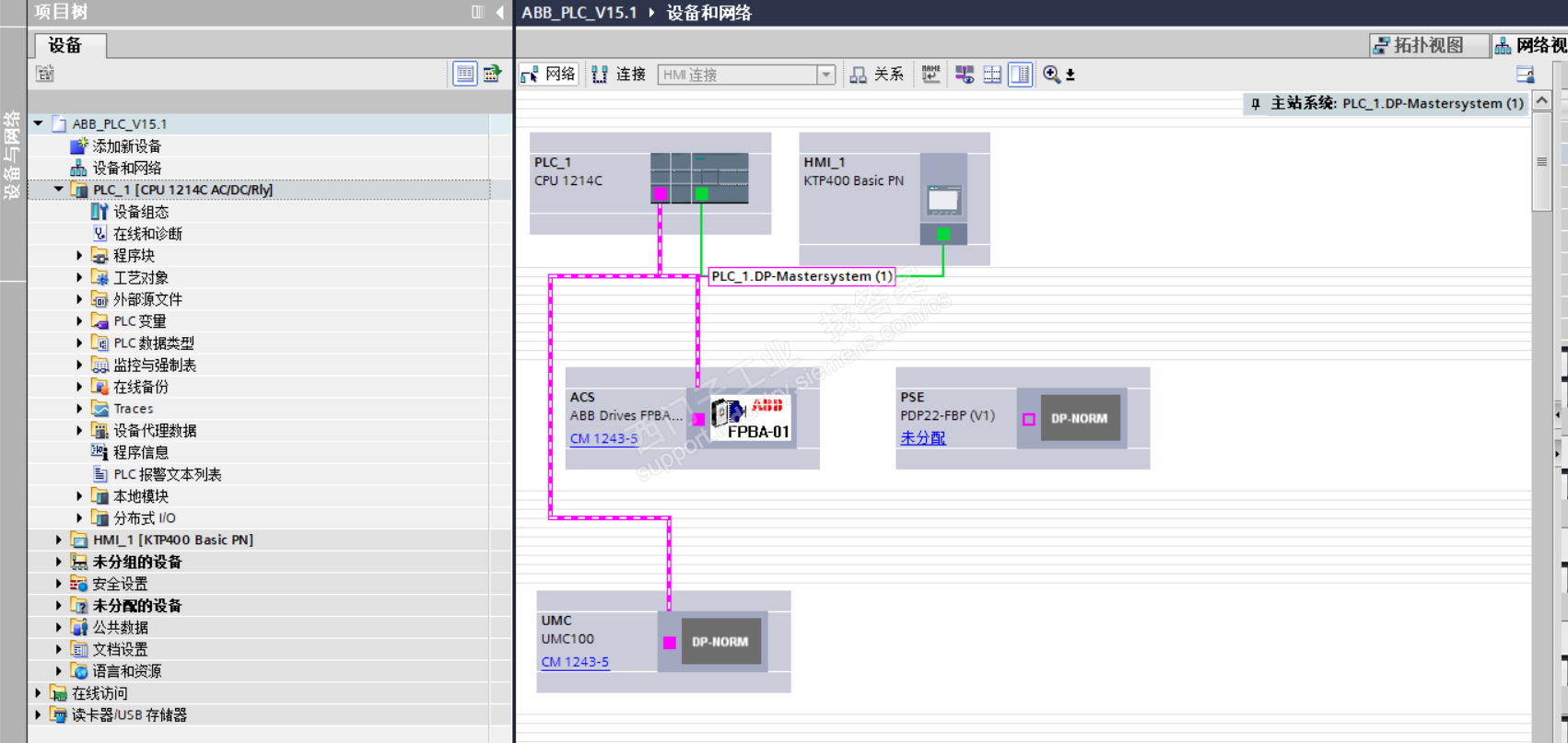
Task: Click the 文档设置 documentation settings icon
Action: click(x=79, y=649)
